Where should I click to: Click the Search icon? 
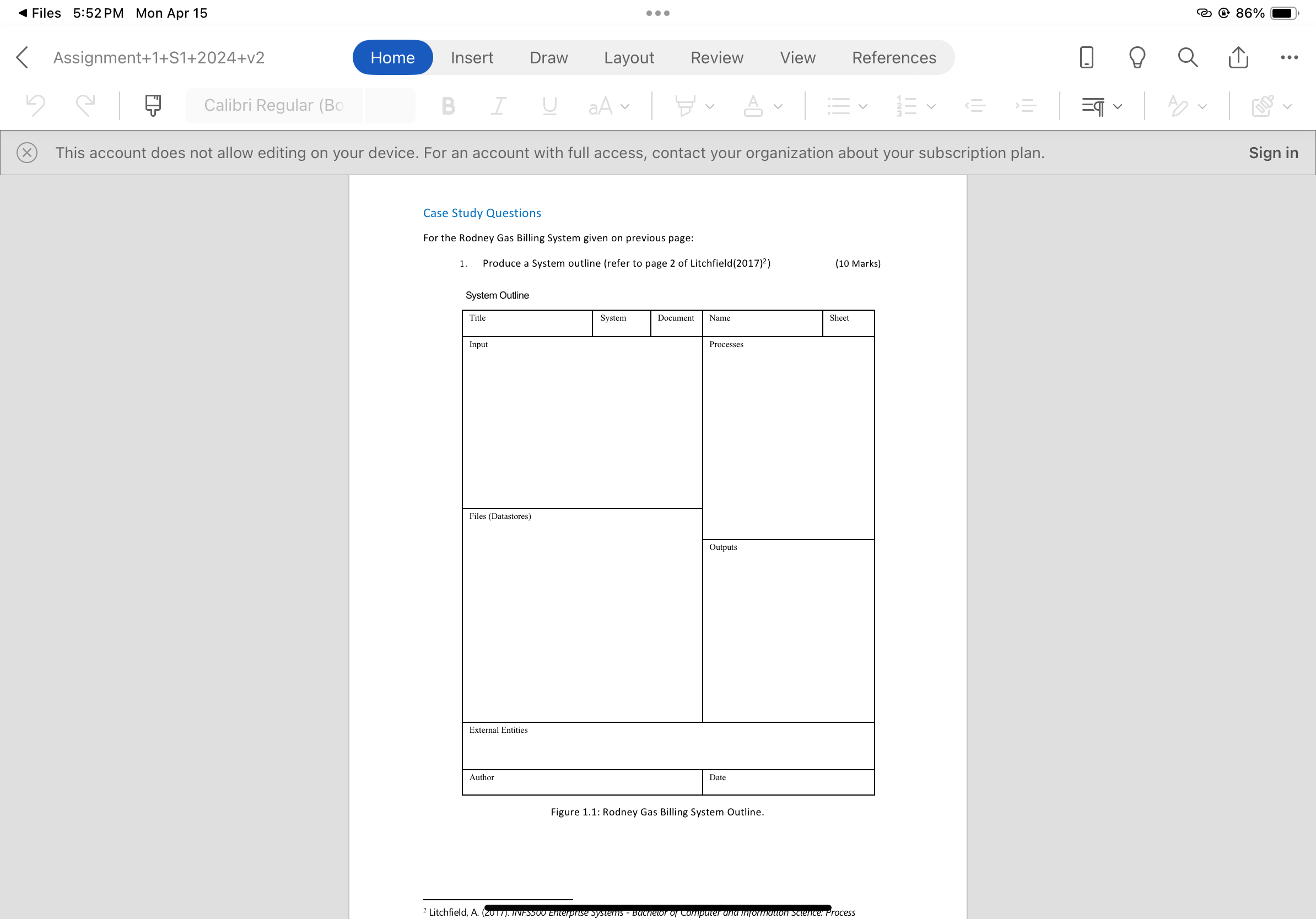[x=1187, y=57]
